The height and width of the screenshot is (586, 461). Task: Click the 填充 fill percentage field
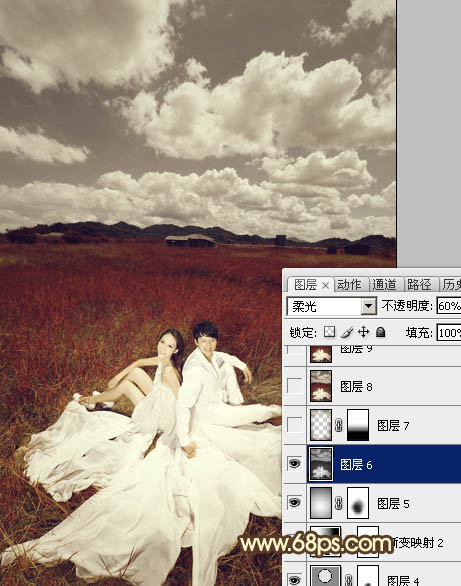pos(449,333)
